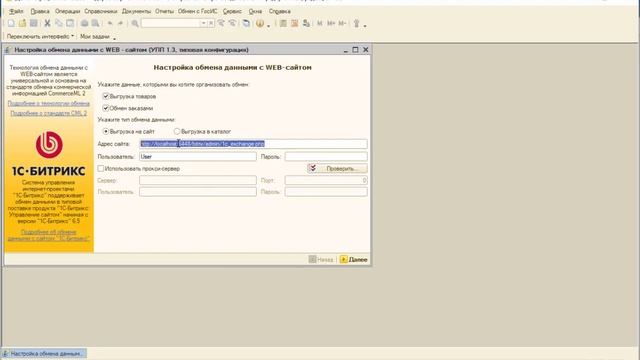
Task: Click the Find next toolbar icon
Action: [221, 23]
